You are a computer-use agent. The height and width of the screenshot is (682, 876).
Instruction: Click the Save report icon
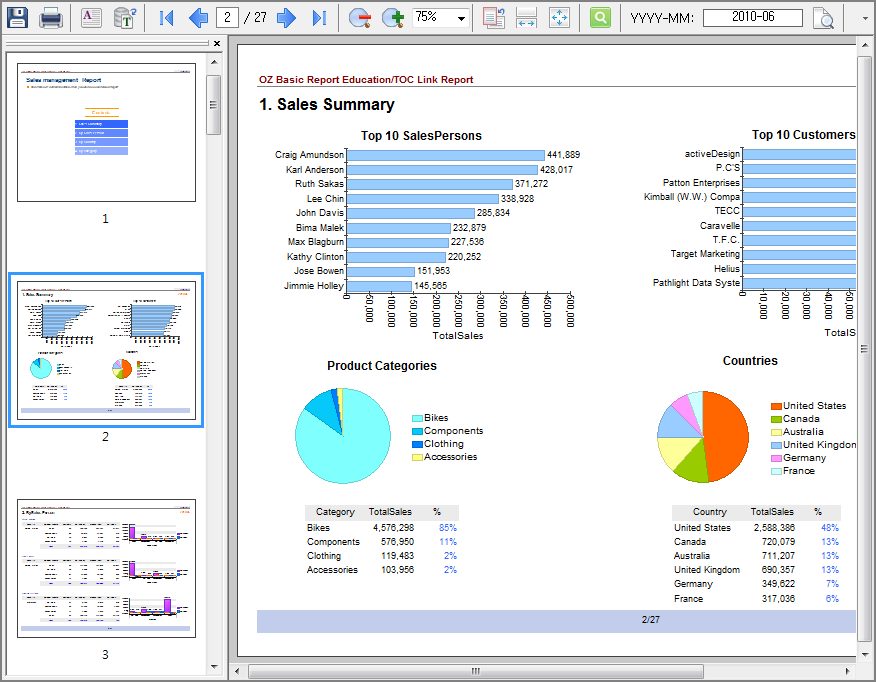pyautogui.click(x=18, y=17)
